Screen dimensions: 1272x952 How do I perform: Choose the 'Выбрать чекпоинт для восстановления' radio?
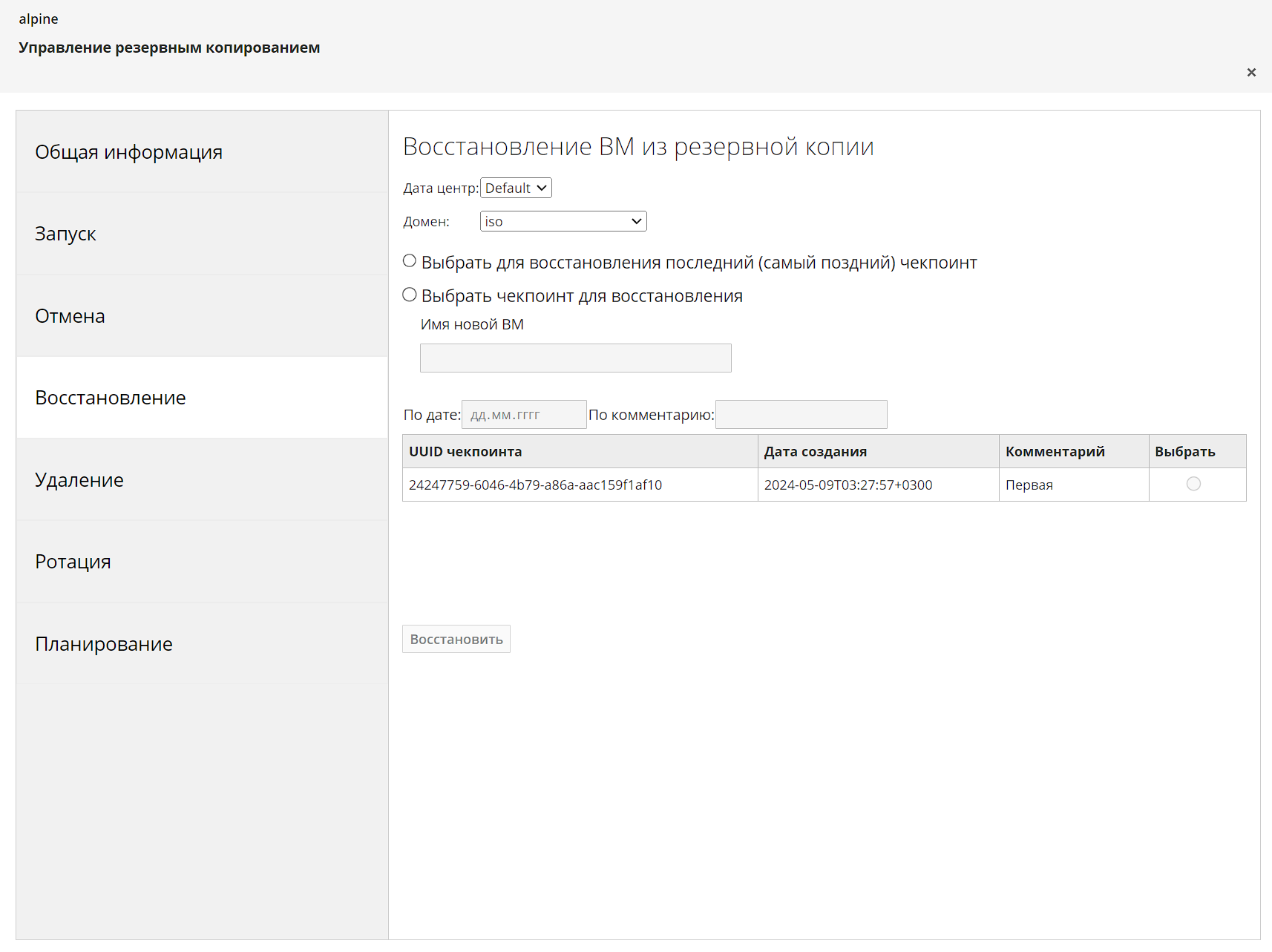tap(410, 295)
